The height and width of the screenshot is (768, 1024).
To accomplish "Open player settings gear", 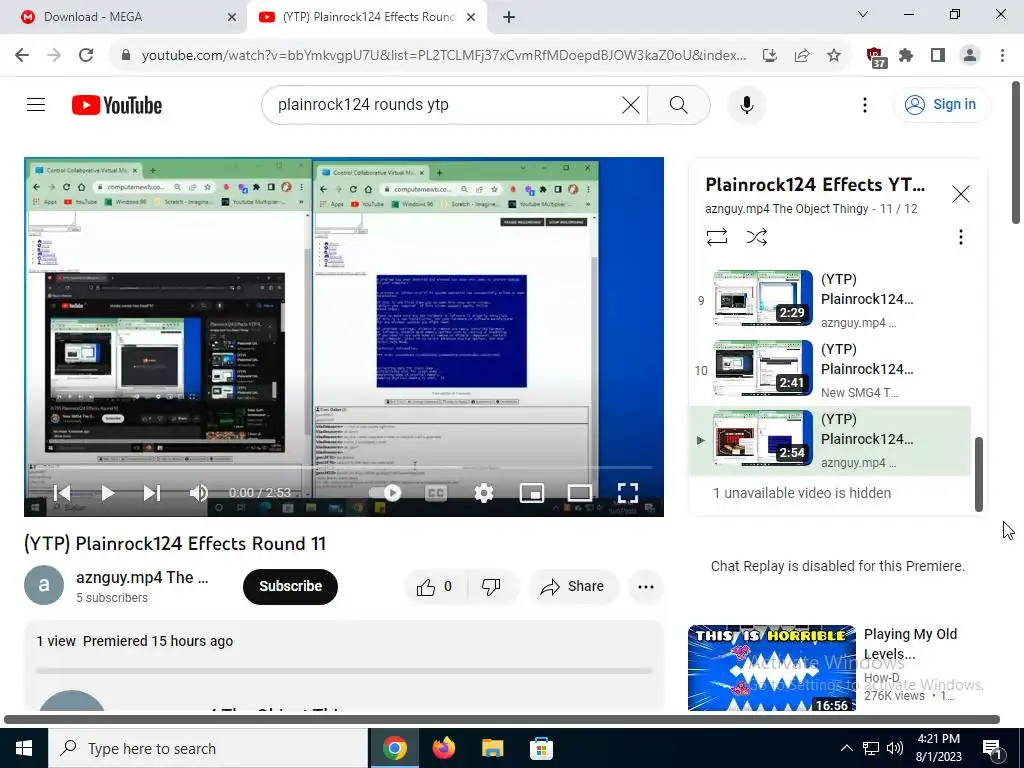I will point(483,493).
